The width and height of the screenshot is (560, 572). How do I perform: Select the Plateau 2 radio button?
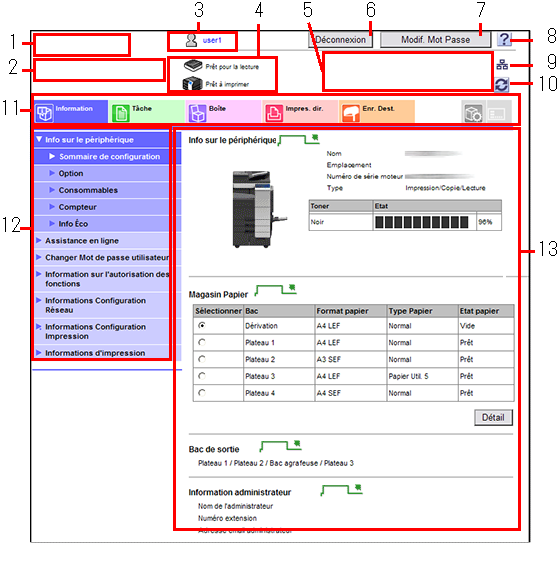coord(202,359)
